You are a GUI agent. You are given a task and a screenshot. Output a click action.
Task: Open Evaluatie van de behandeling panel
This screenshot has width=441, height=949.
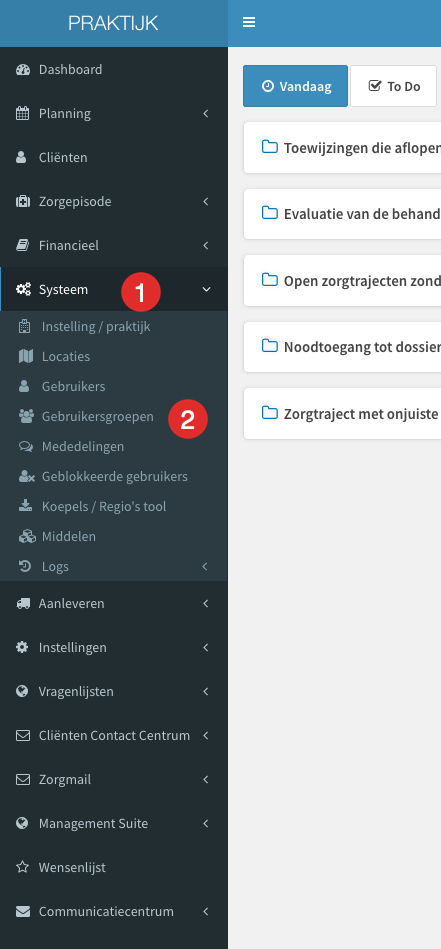click(342, 214)
